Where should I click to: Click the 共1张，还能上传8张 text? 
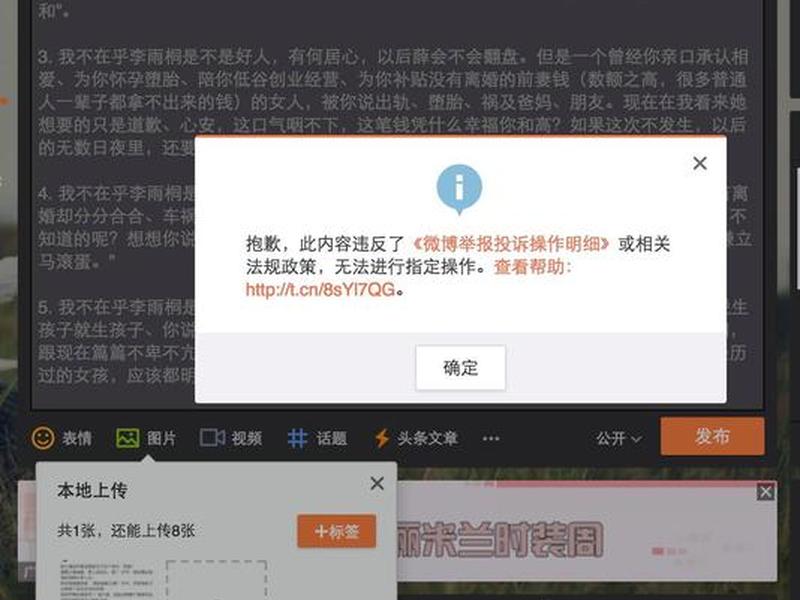pyautogui.click(x=126, y=531)
